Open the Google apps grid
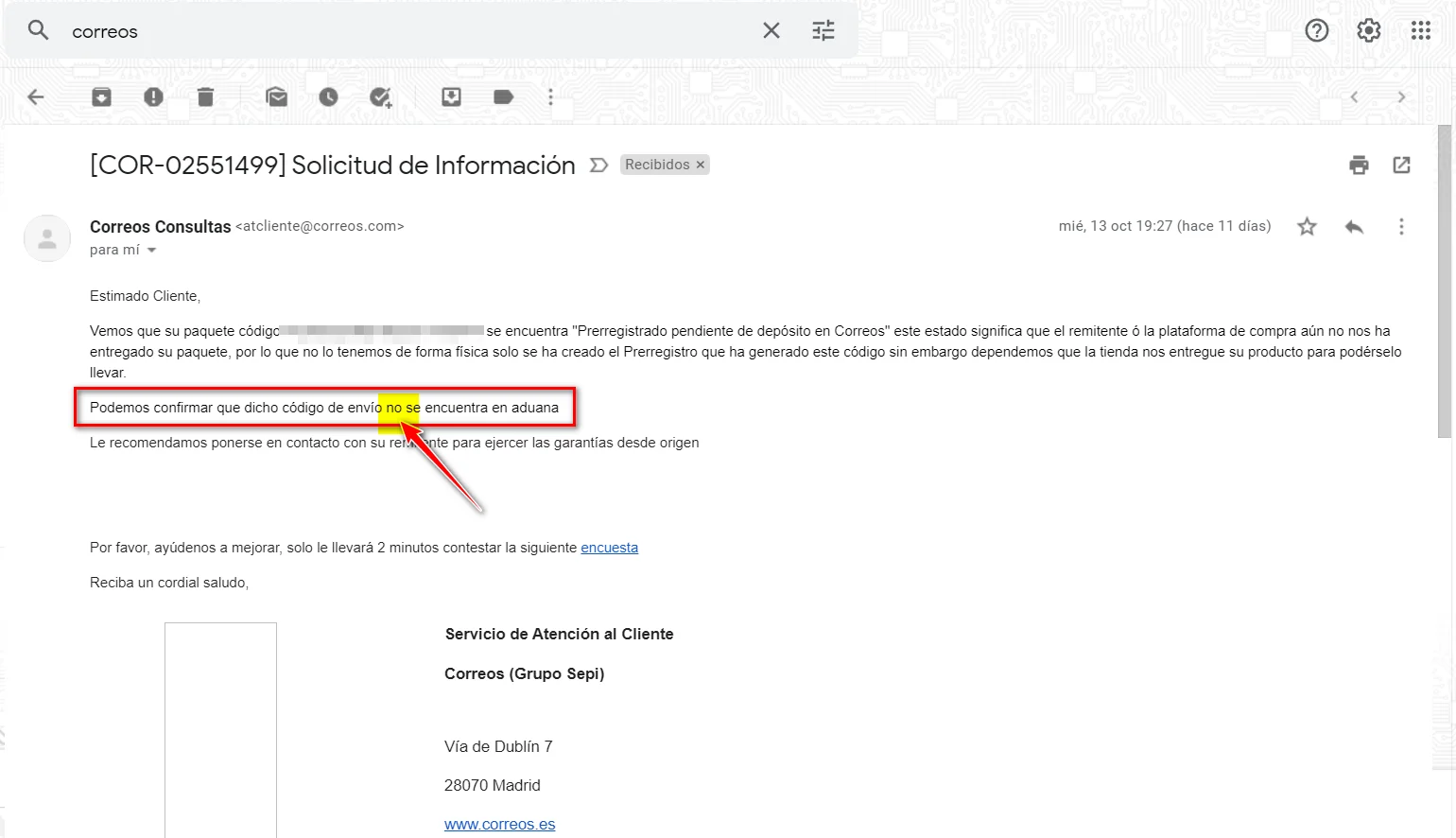The width and height of the screenshot is (1456, 838). tap(1421, 31)
